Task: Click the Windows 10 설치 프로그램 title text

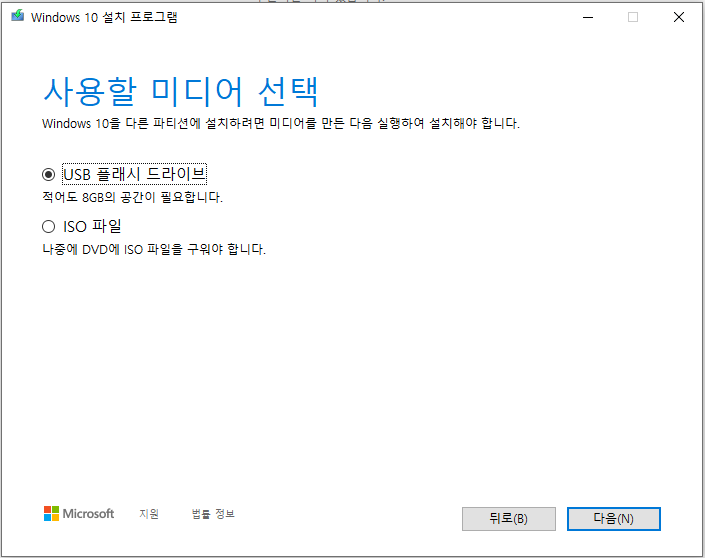Action: pos(104,17)
